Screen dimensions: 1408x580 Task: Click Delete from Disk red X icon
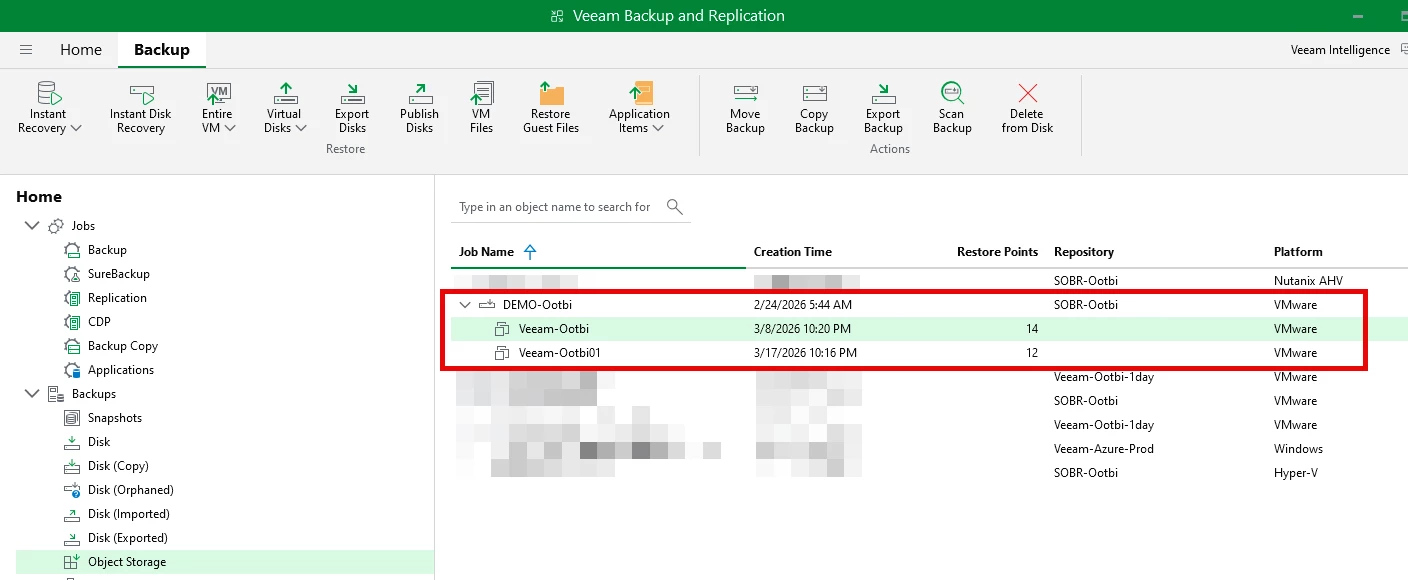(x=1027, y=95)
